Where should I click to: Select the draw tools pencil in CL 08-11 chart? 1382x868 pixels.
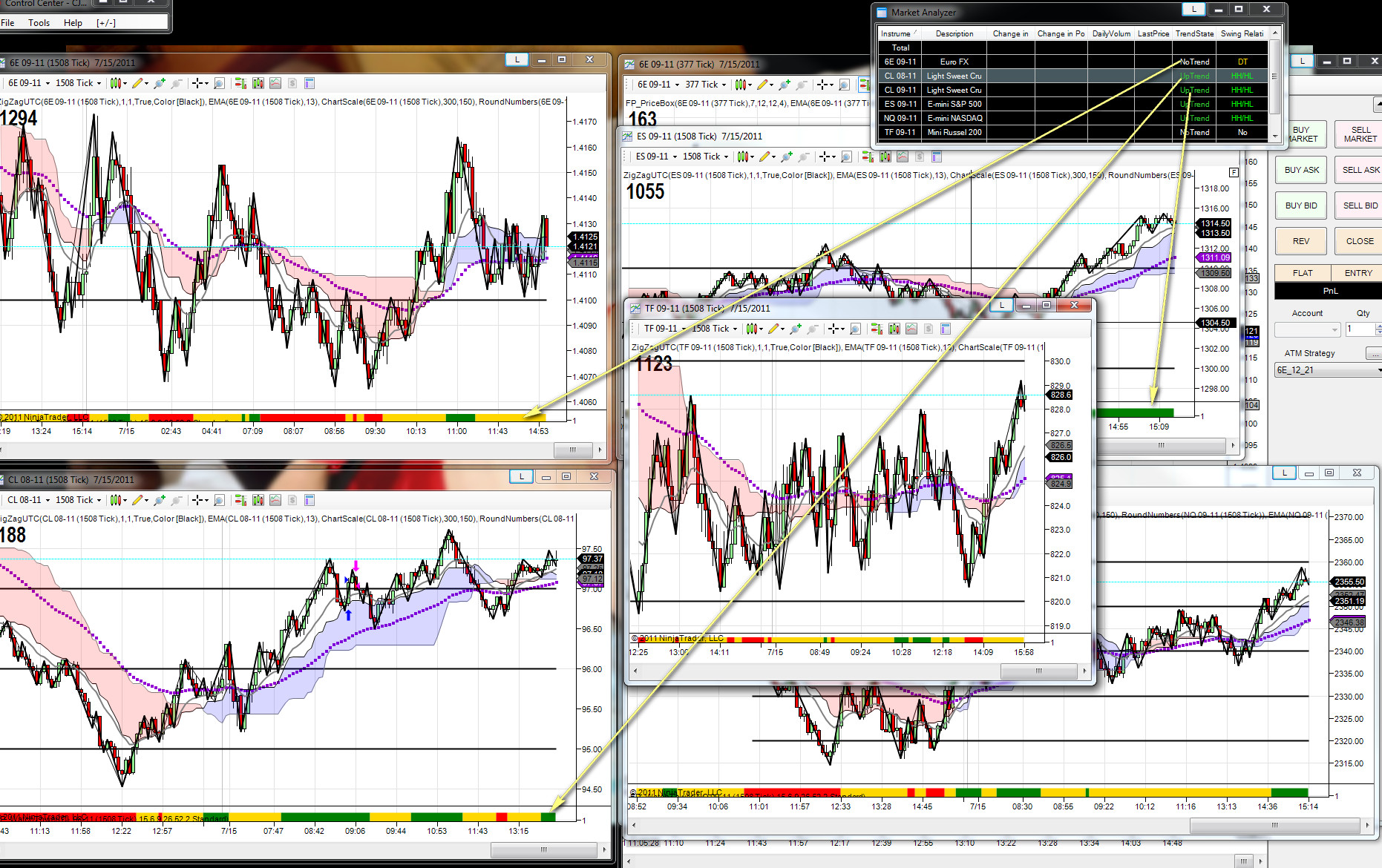coord(139,500)
